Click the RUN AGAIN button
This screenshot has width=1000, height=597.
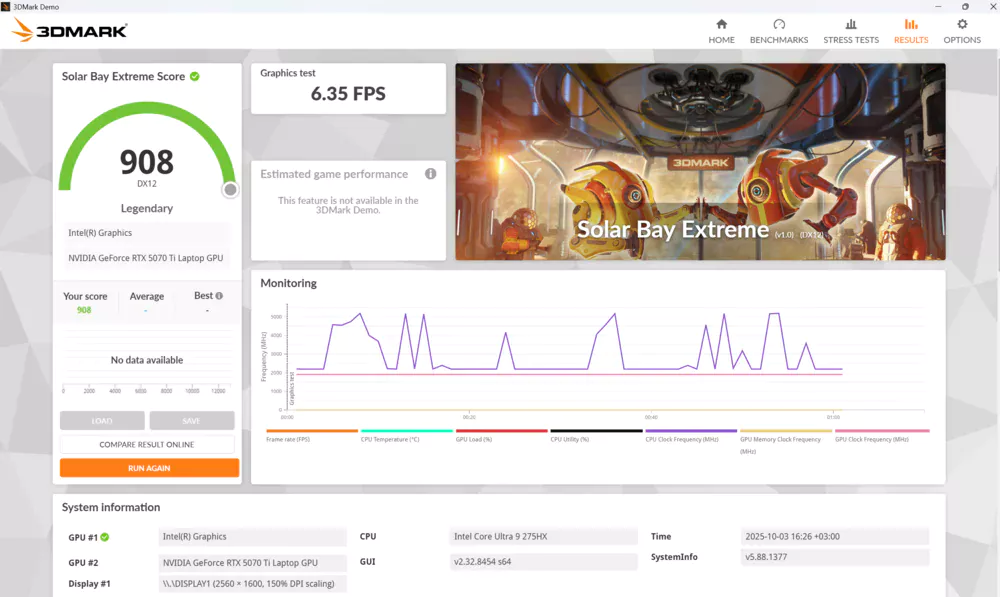tap(148, 467)
